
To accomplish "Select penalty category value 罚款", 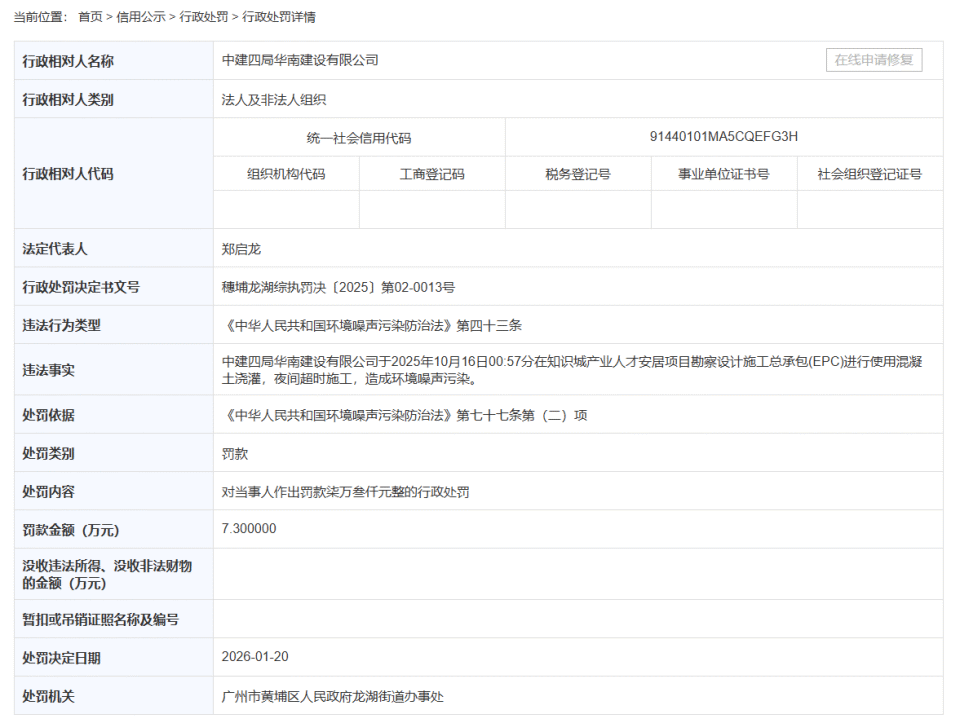I will (234, 454).
